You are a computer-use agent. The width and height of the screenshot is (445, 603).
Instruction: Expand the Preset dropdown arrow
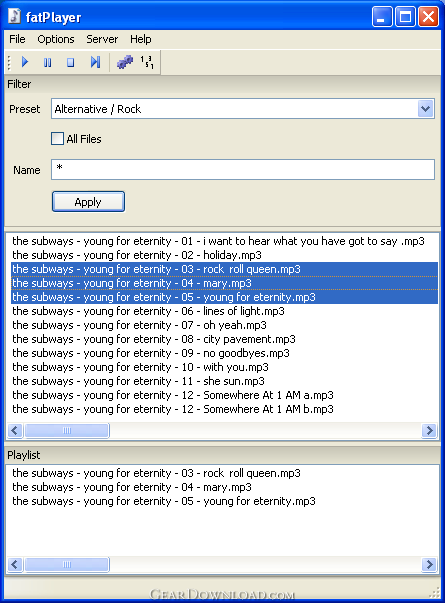click(426, 109)
